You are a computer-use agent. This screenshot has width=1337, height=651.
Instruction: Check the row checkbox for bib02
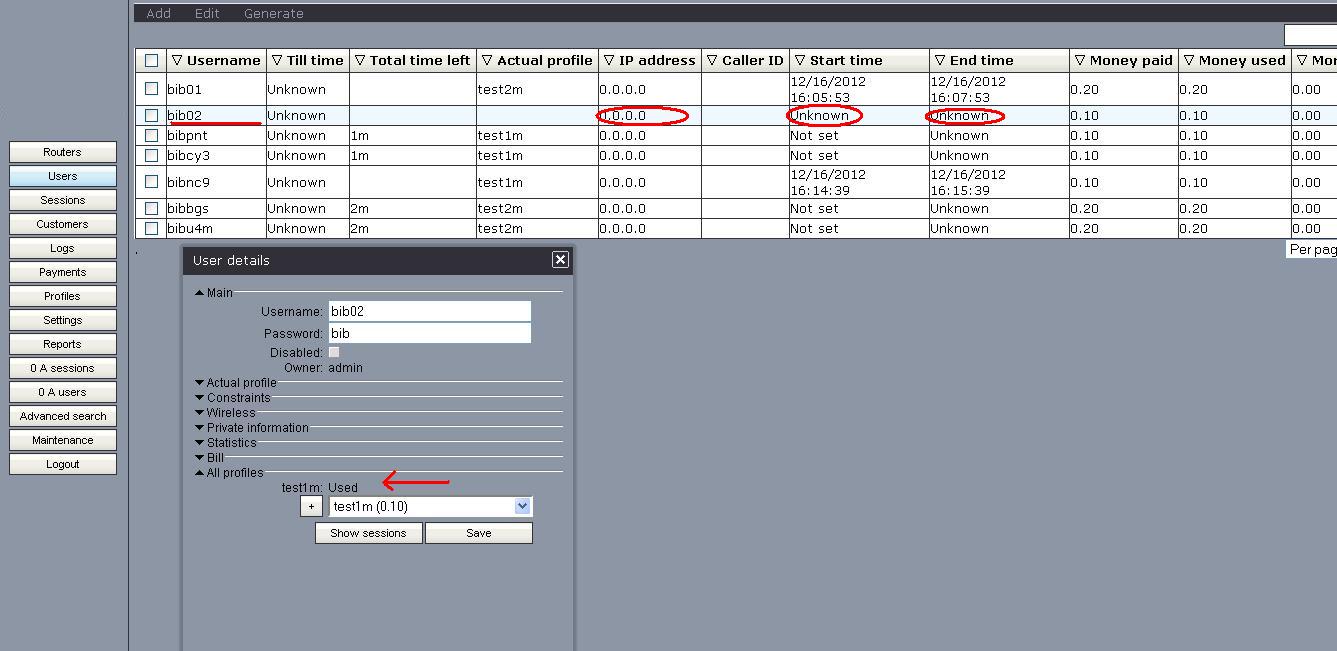pos(151,115)
